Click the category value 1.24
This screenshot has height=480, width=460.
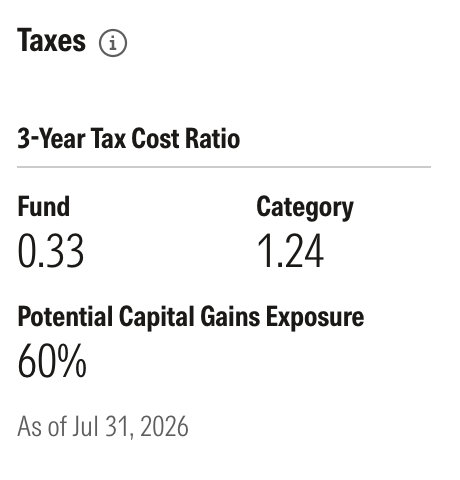click(290, 251)
